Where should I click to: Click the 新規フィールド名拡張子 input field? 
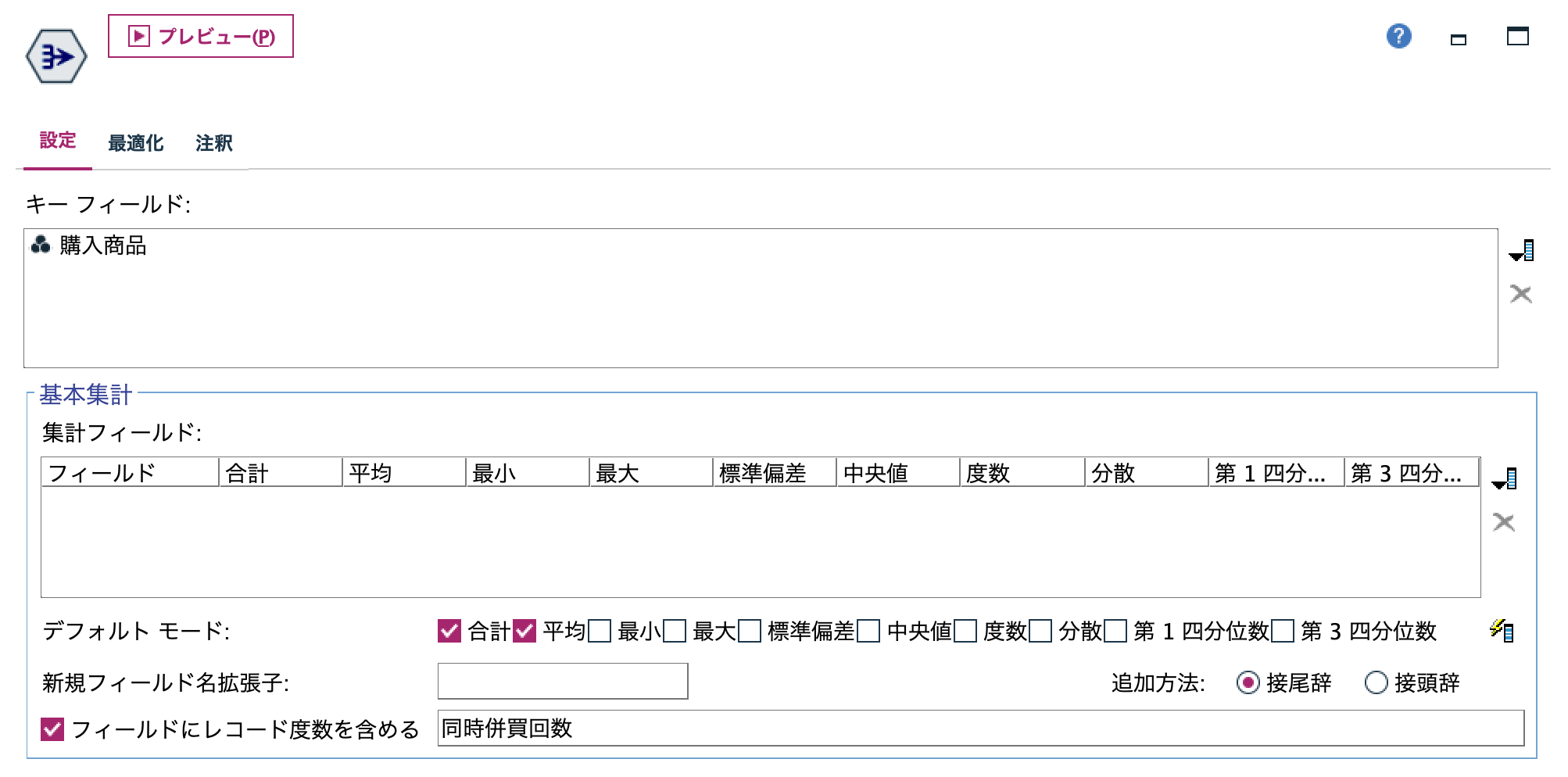[561, 681]
